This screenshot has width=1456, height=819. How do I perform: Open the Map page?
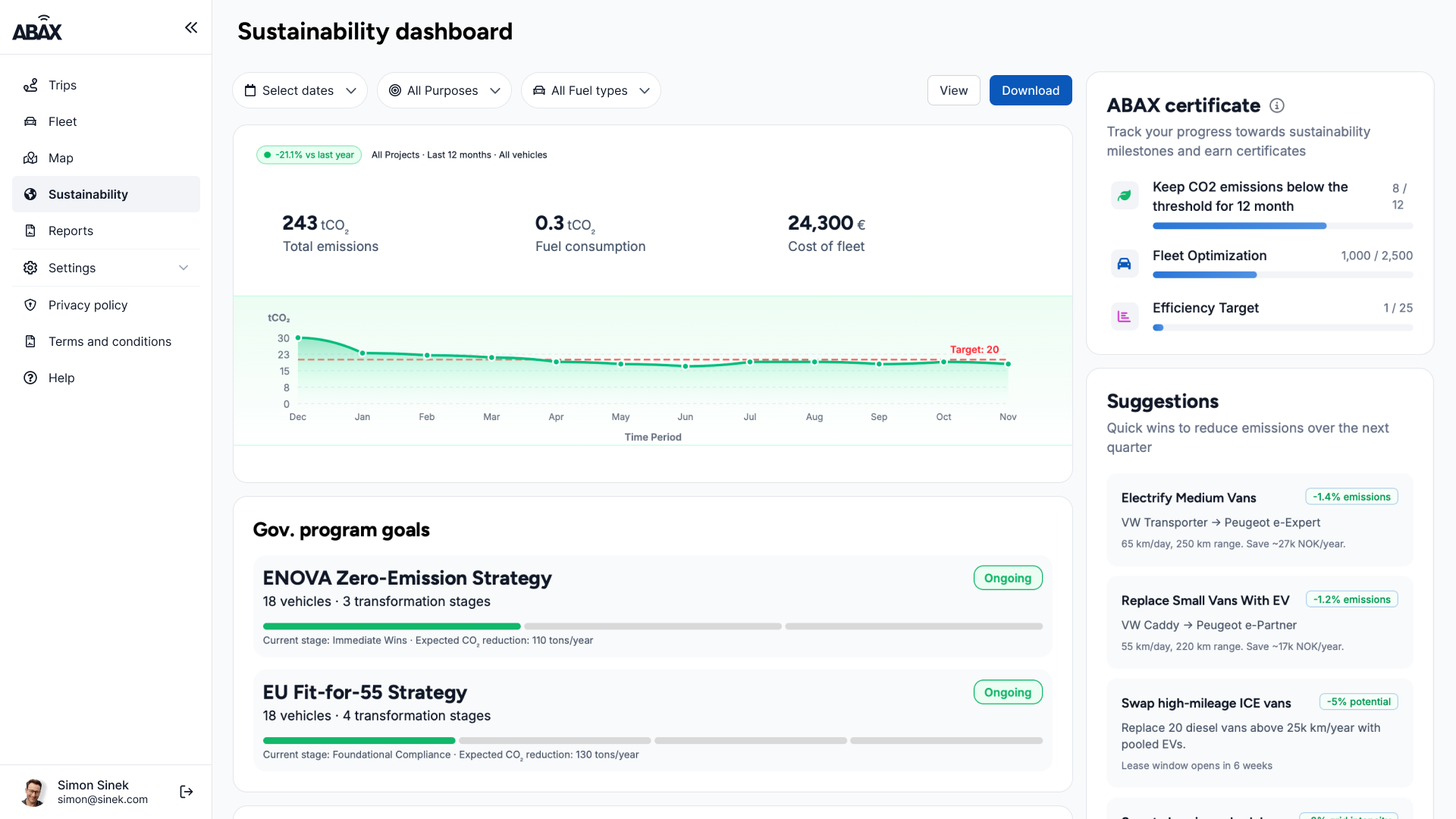61,158
